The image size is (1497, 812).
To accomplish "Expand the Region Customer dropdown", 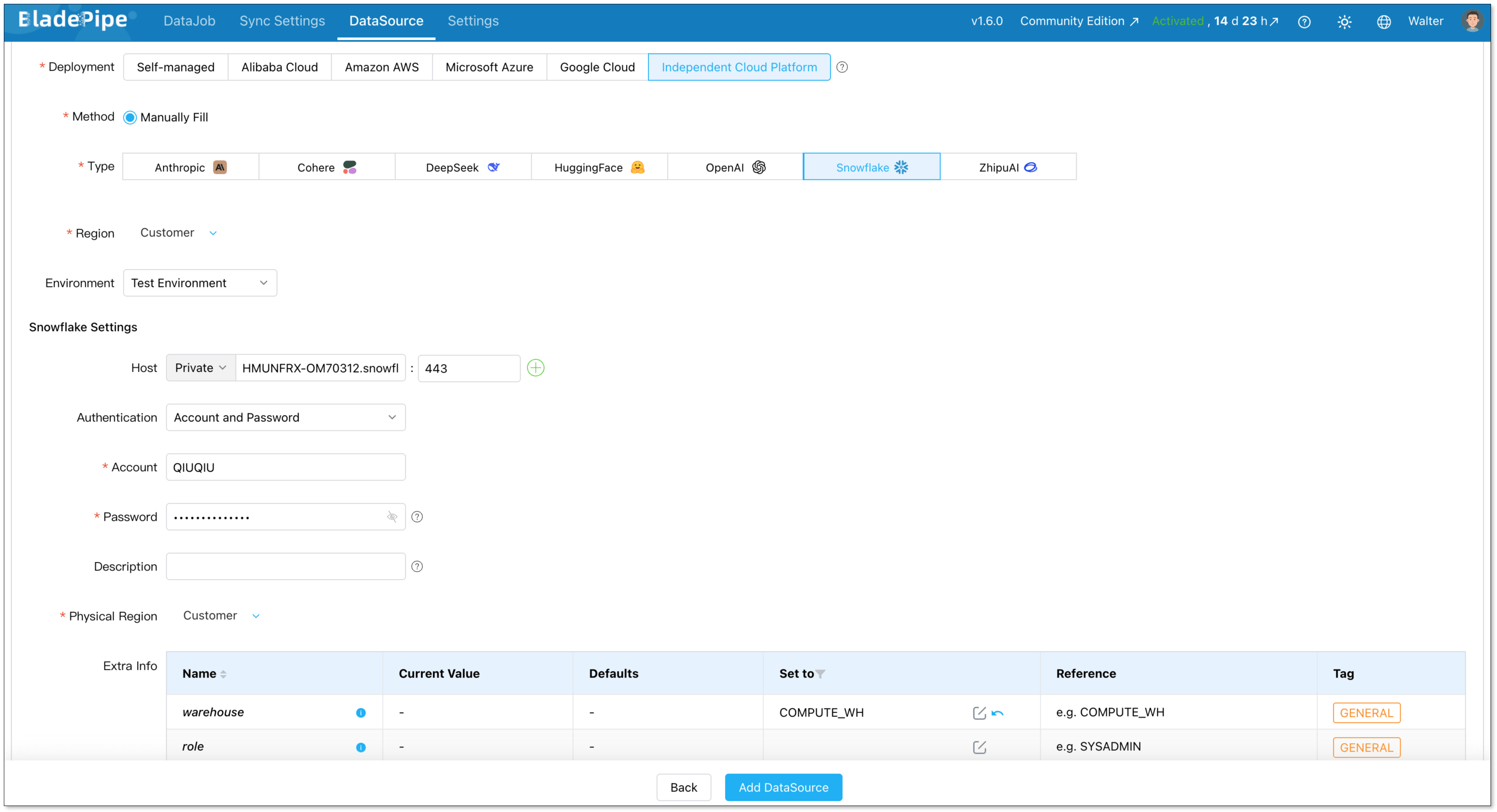I will [178, 233].
